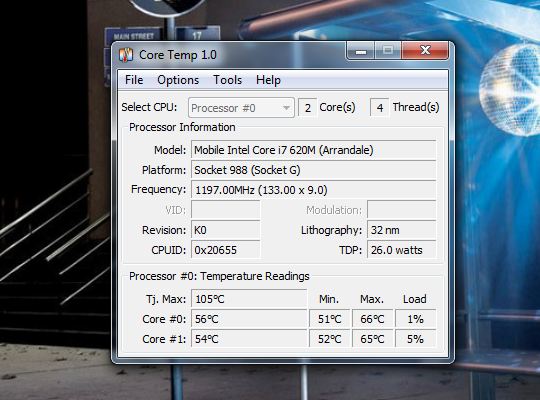The height and width of the screenshot is (400, 540).
Task: Click Core #1 minimum temperature 52°C
Action: coord(329,339)
